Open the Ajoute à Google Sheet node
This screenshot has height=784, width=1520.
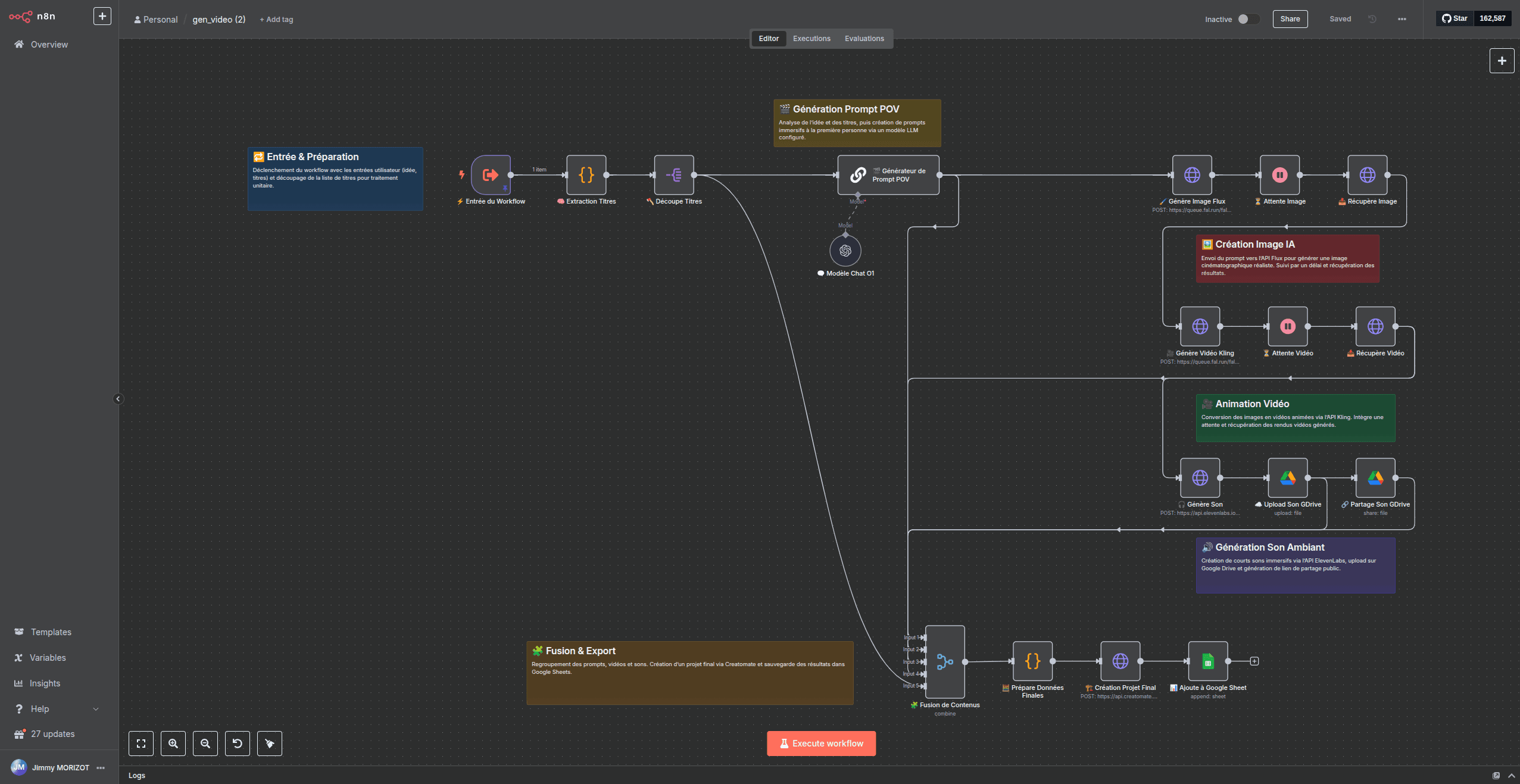[1207, 661]
